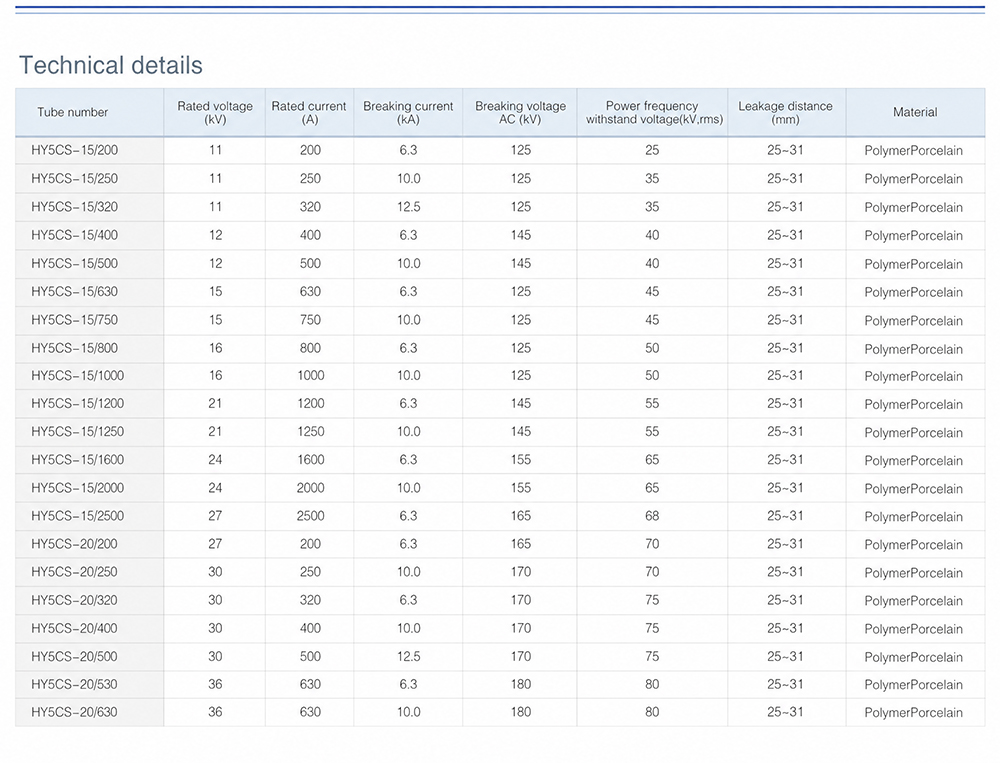Select tube number "HY5CS-15/200"
Viewport: 1000px width, 763px height.
(75, 151)
